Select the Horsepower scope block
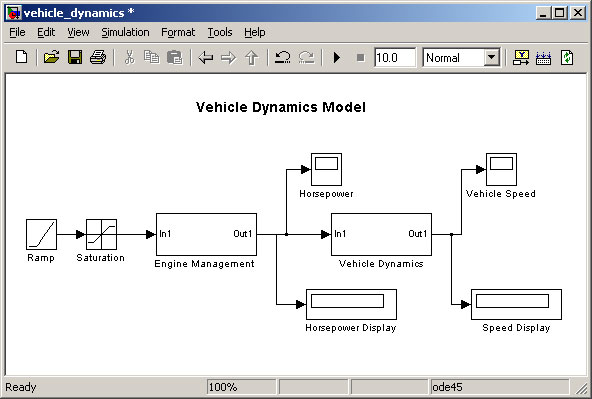 pos(327,169)
